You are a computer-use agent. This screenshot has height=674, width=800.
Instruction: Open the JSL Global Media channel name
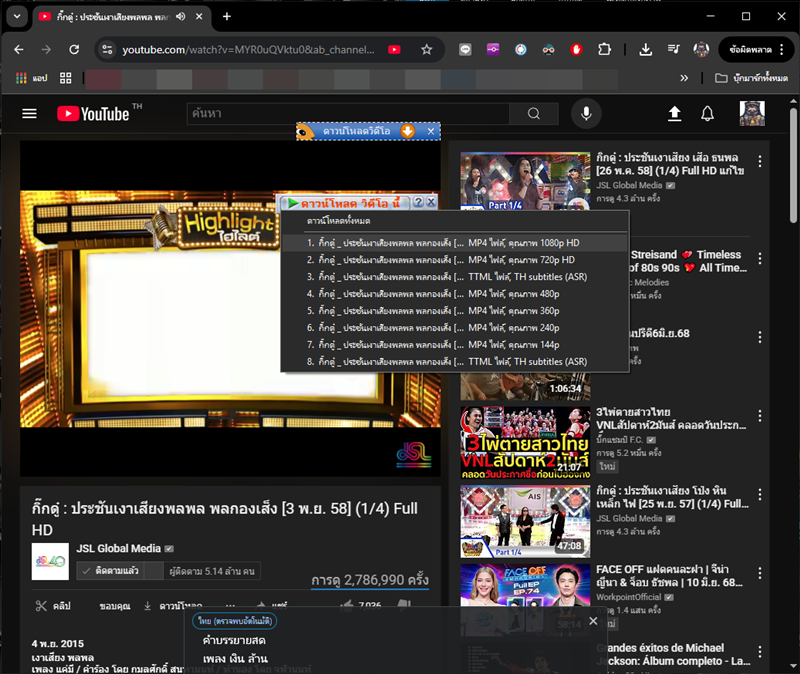[x=118, y=548]
